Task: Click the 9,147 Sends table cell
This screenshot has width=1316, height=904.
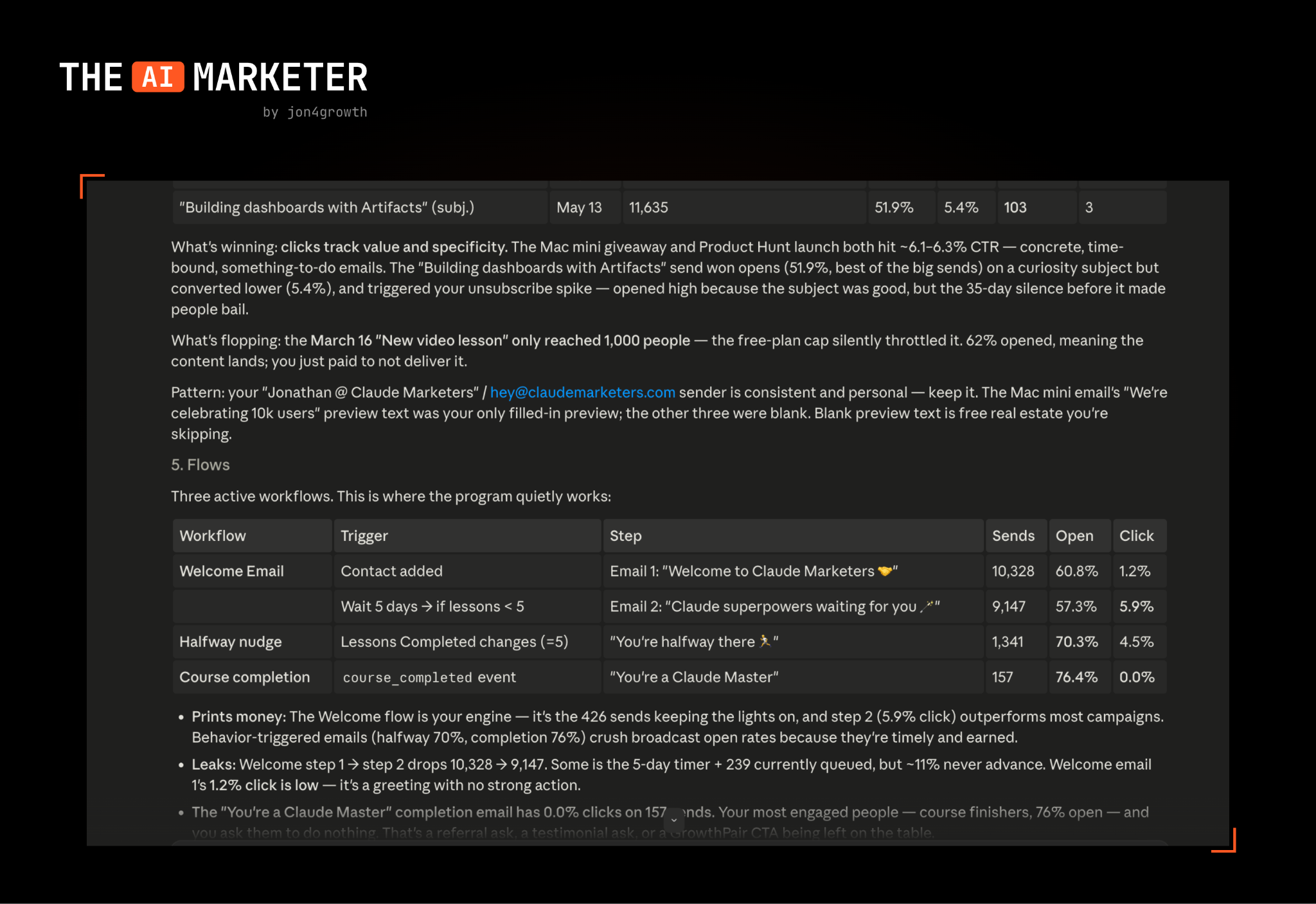Action: coord(1016,607)
